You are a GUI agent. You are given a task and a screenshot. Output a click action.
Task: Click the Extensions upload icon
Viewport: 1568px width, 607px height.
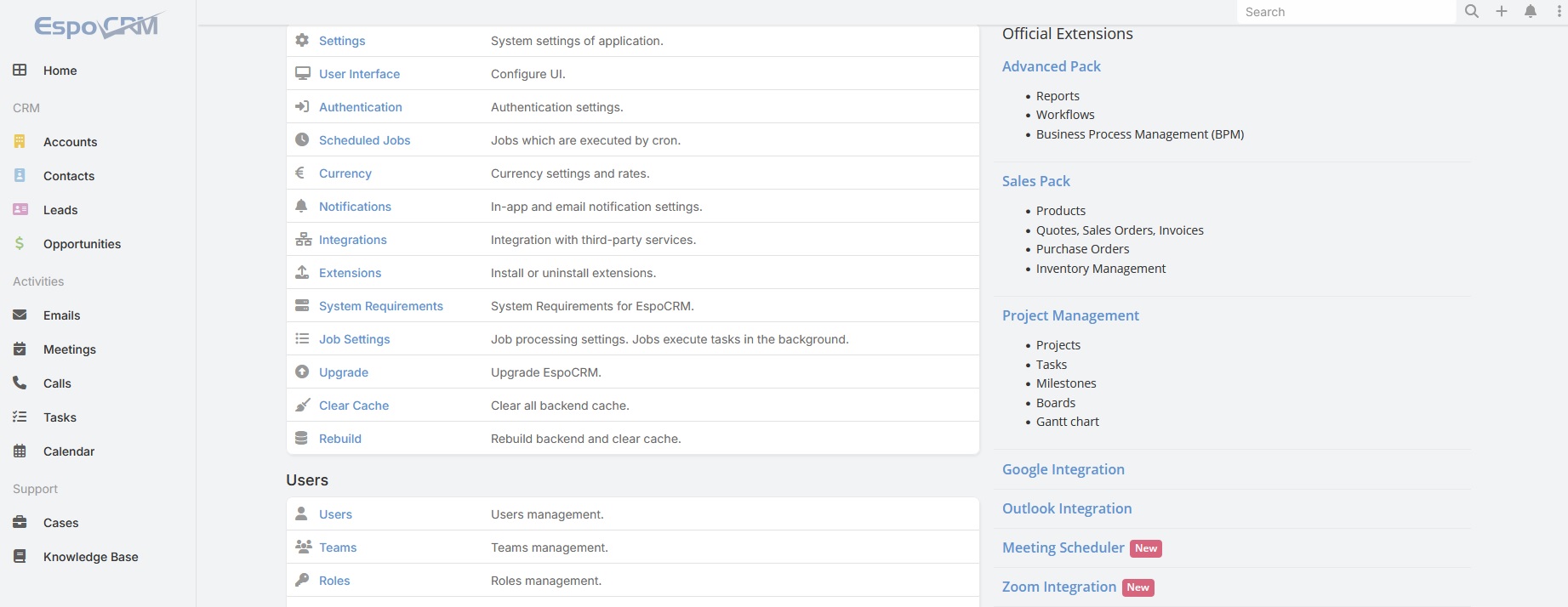(x=302, y=272)
